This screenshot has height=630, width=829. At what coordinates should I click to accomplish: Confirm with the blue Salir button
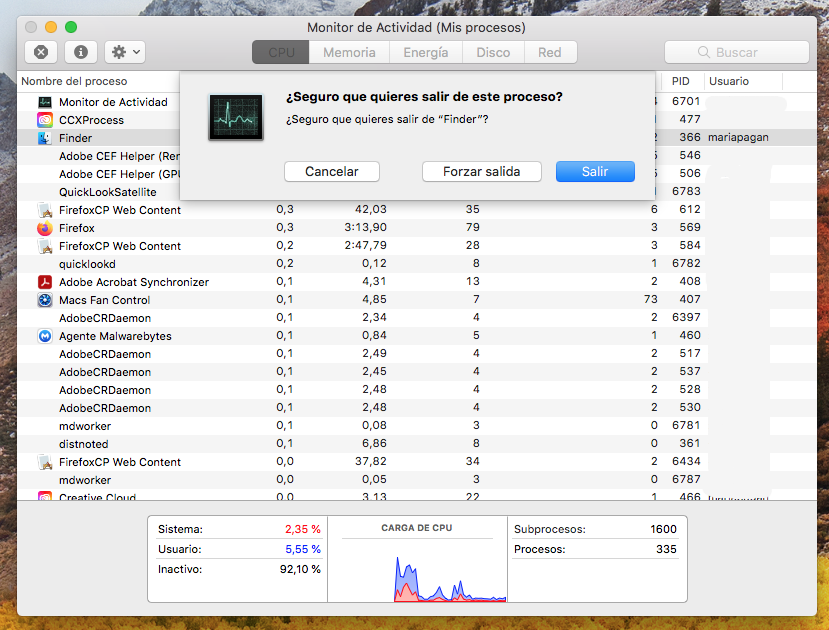coord(595,172)
